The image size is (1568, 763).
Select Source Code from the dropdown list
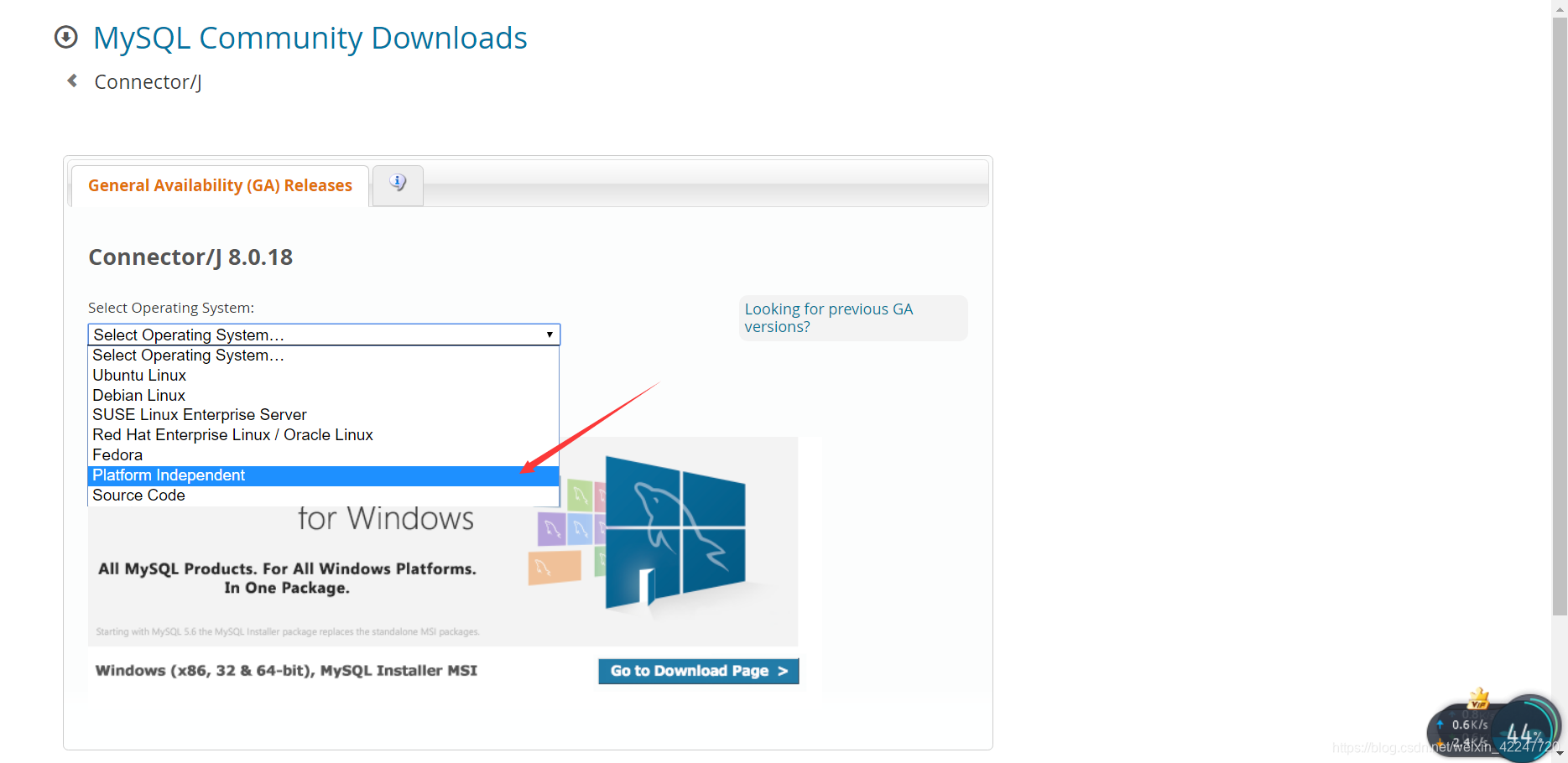323,496
